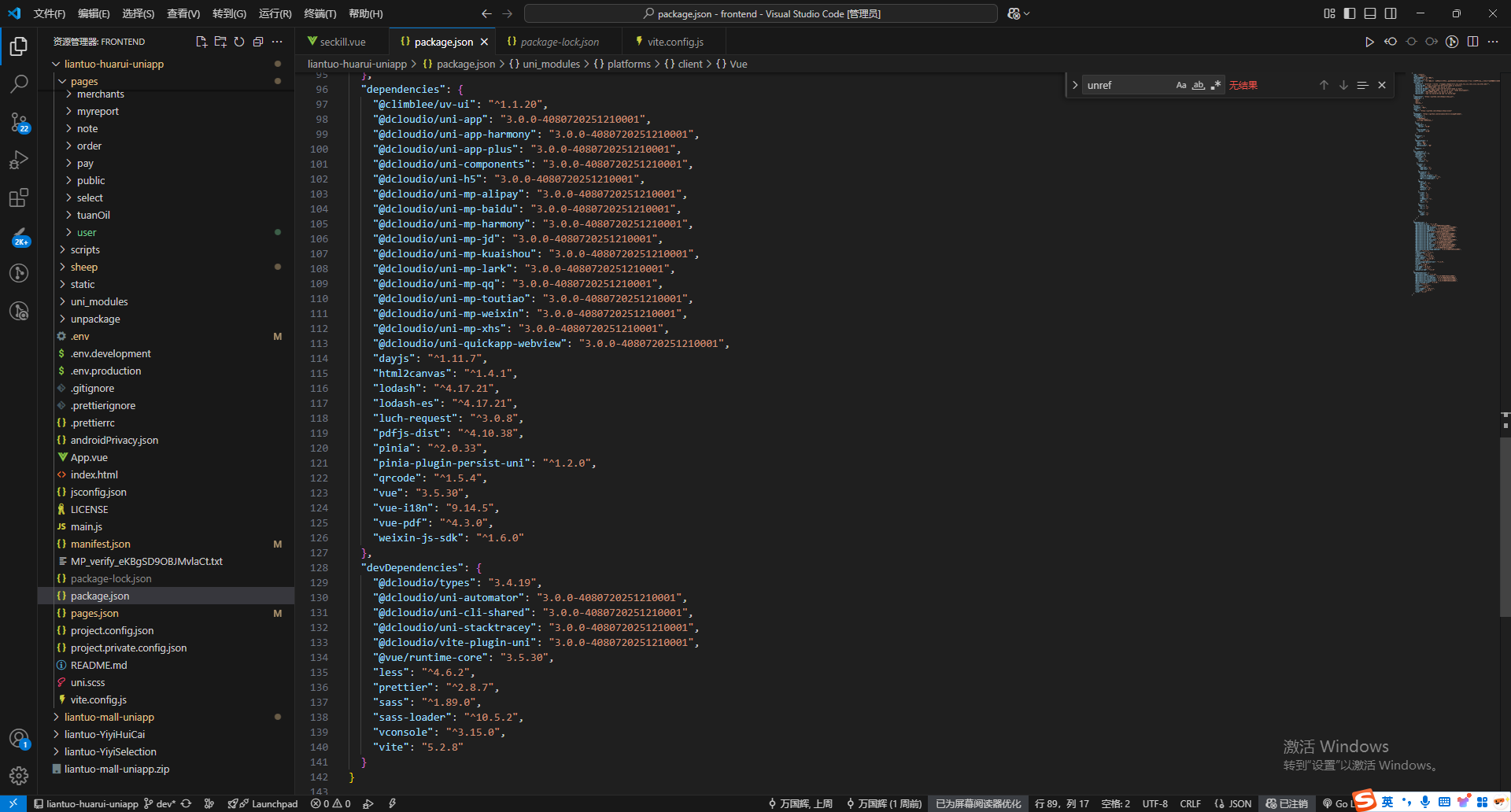Refresh the explorer file tree
Image resolution: width=1511 pixels, height=812 pixels.
239,42
